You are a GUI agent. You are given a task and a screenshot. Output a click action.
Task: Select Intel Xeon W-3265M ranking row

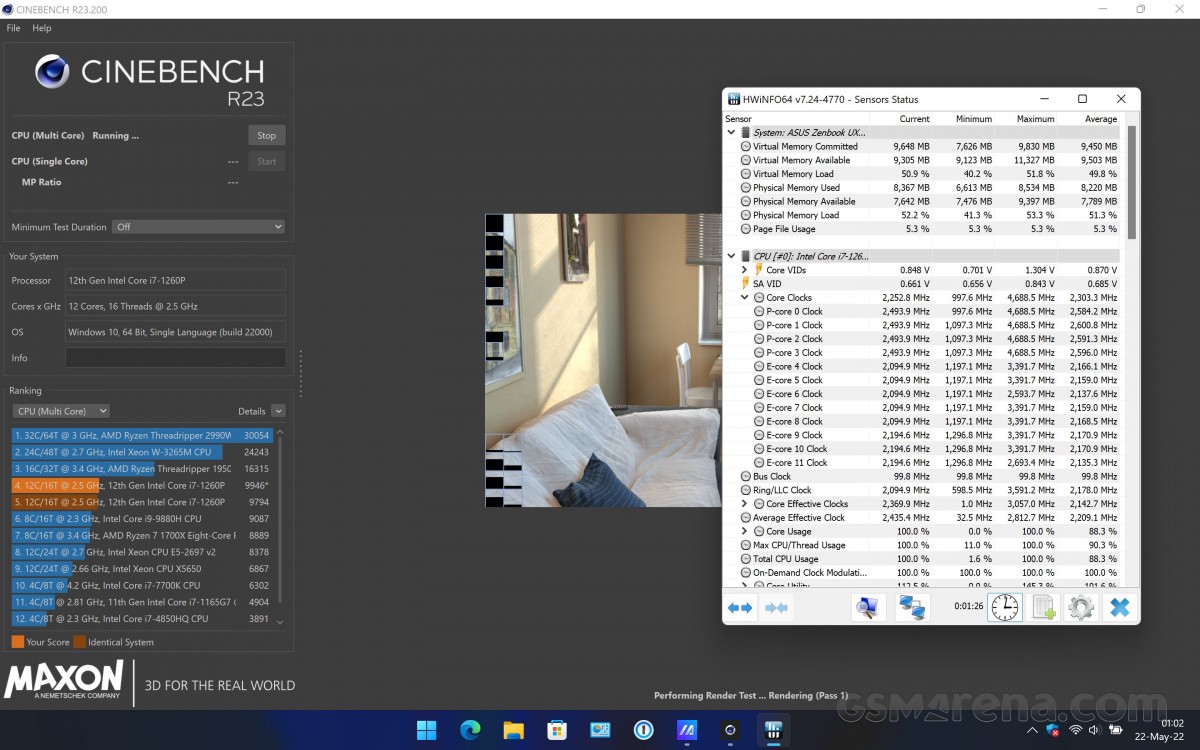point(142,452)
